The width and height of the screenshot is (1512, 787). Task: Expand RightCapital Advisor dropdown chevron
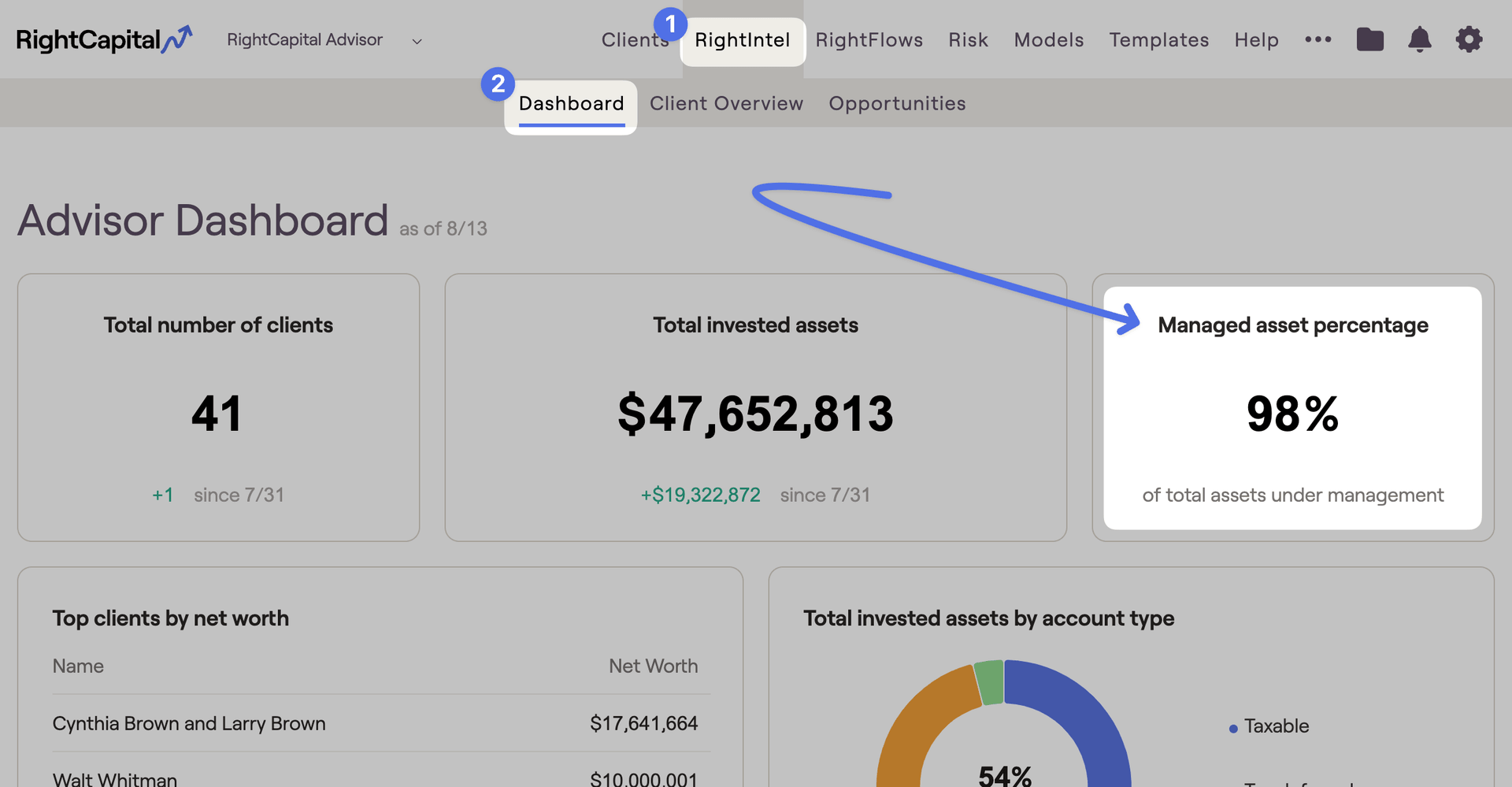click(417, 41)
